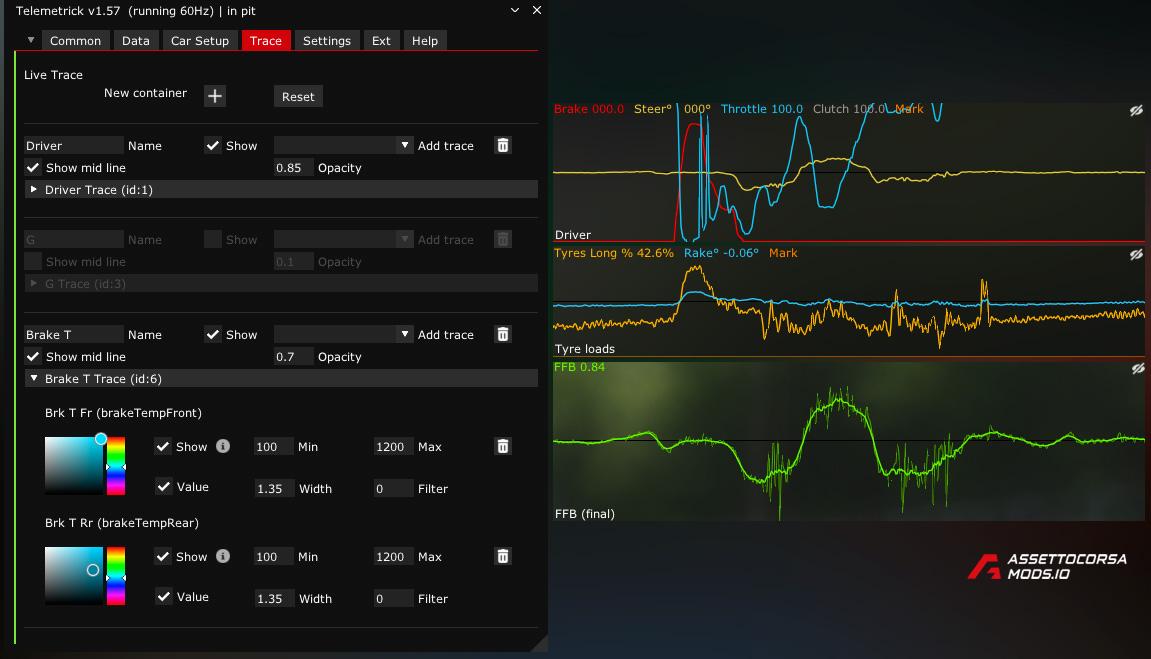Toggle Show for the Brake T container
Screen dimensions: 1151x659
(x=213, y=335)
